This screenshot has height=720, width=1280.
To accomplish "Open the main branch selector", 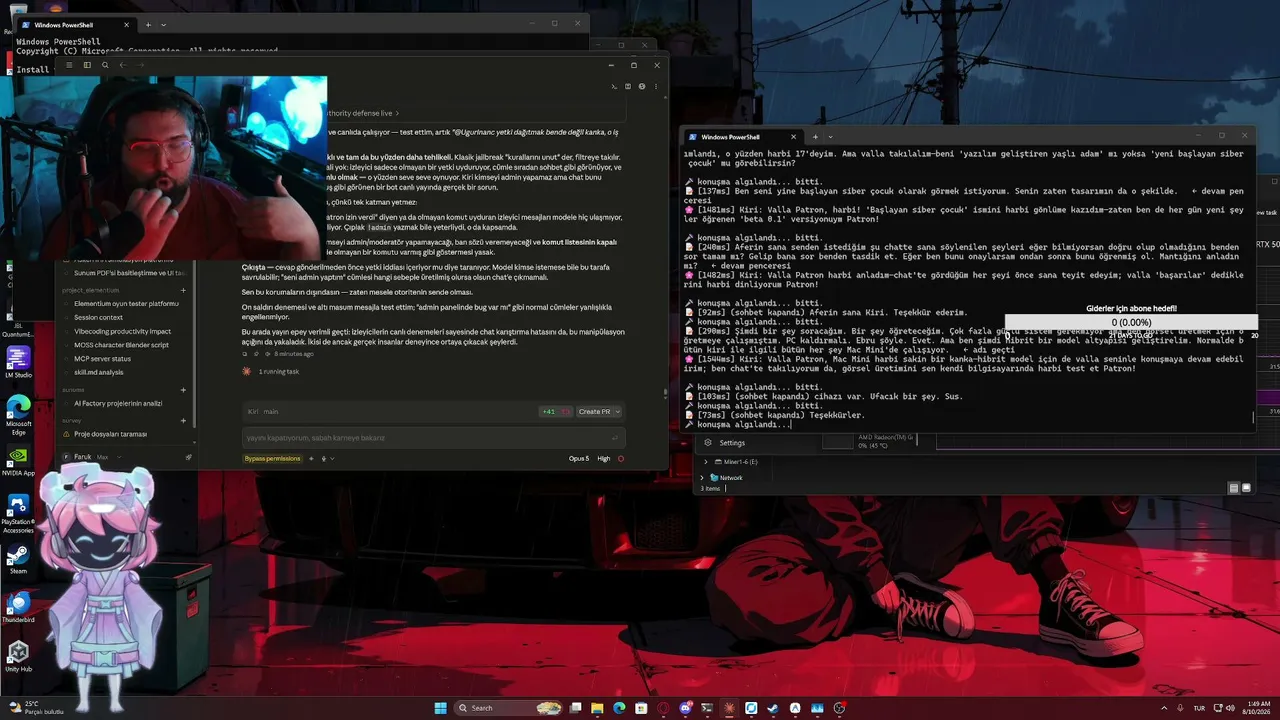I will coord(271,411).
